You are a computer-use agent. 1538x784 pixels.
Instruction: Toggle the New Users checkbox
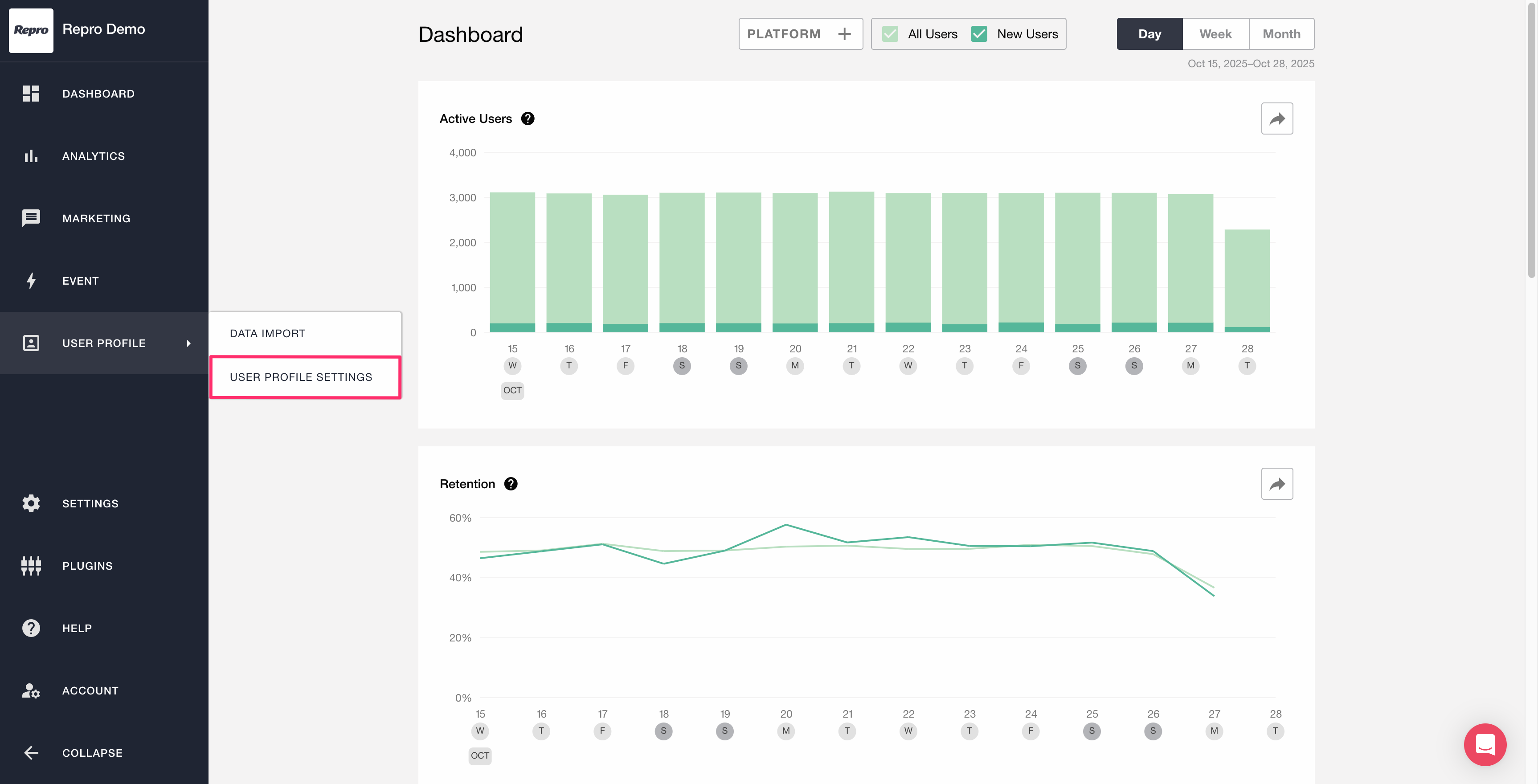(x=979, y=34)
